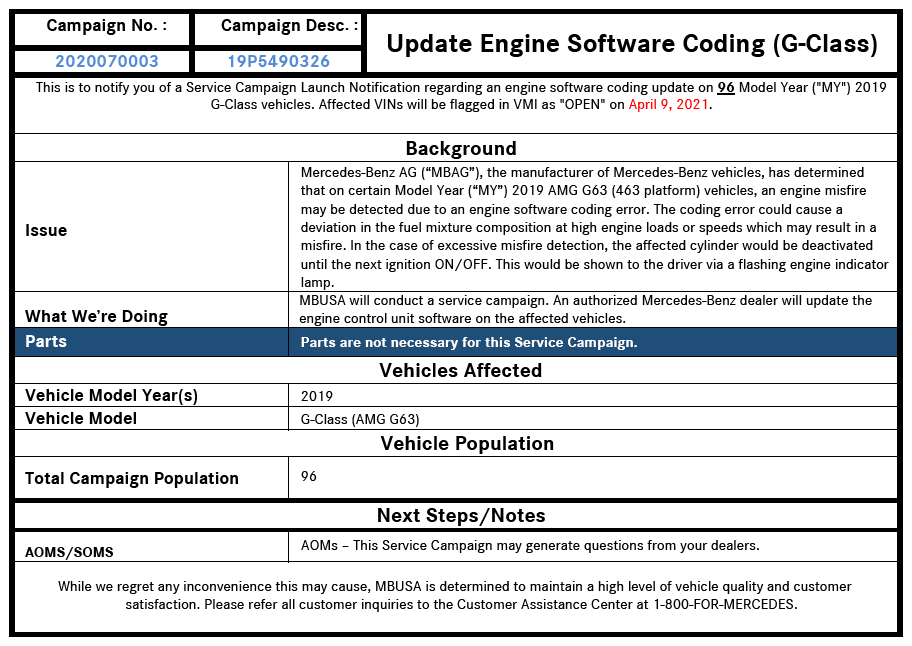Screen dimensions: 912x646
Task: Click the 'Total Campaign Population' label
Action: [x=131, y=479]
